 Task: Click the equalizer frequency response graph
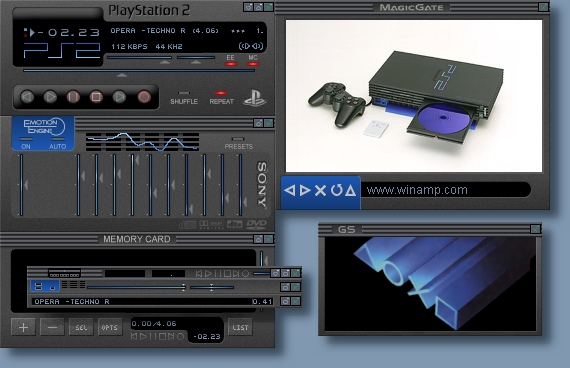(142, 142)
